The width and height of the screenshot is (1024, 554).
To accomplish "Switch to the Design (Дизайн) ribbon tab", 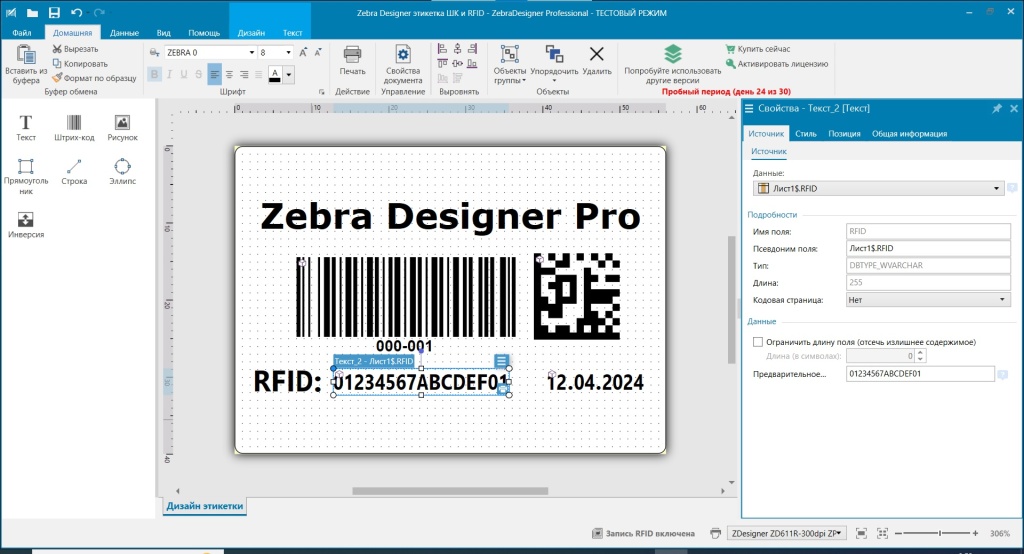I will [251, 33].
